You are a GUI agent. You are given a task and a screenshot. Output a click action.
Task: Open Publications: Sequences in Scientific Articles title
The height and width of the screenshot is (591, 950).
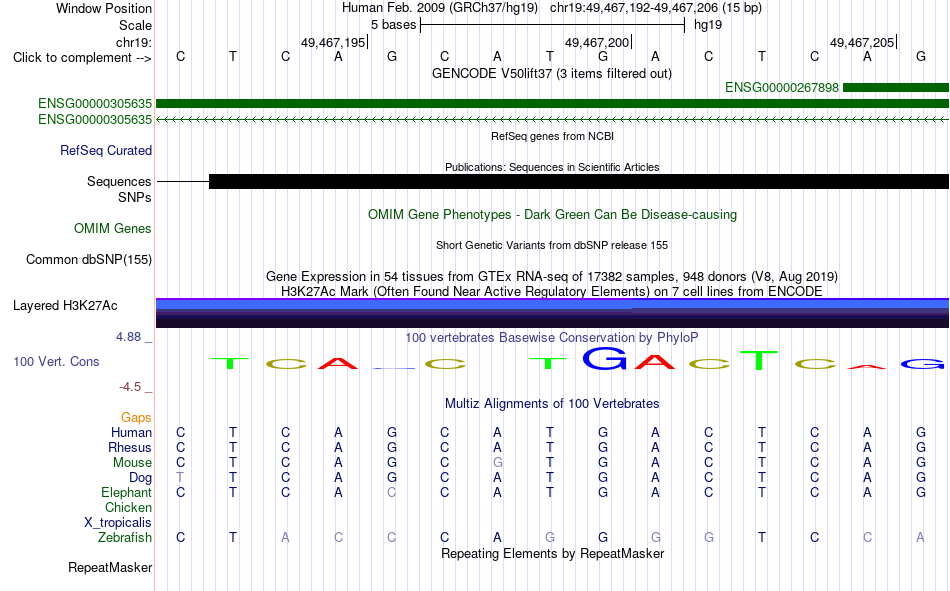point(552,167)
